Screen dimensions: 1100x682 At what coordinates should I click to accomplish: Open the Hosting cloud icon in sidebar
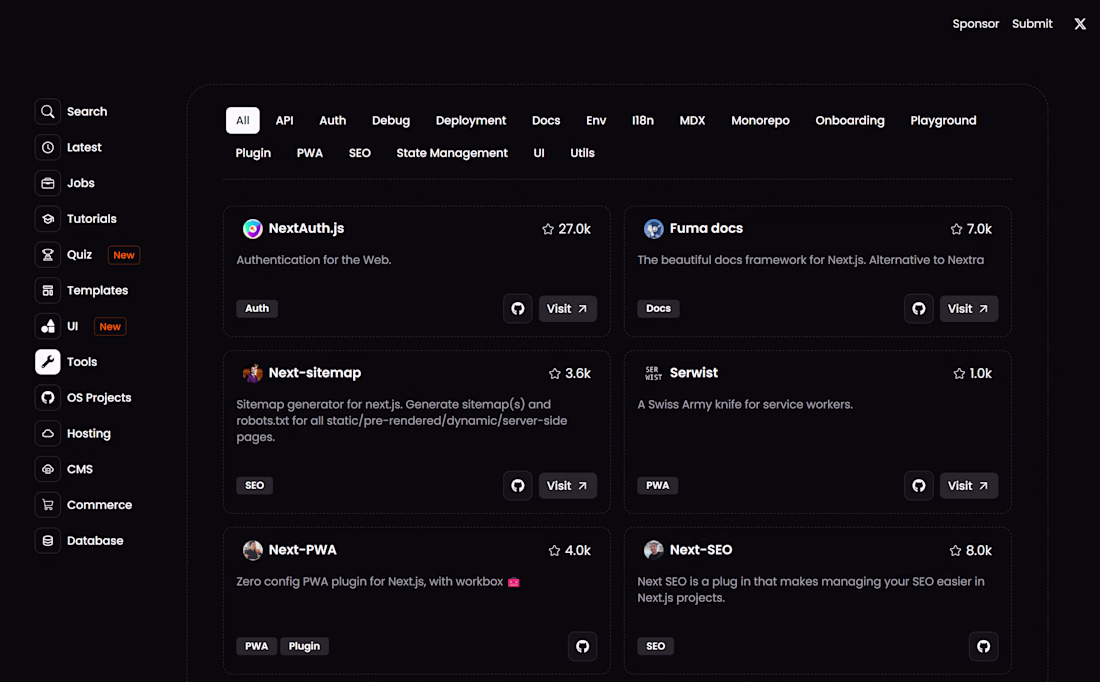pos(47,434)
